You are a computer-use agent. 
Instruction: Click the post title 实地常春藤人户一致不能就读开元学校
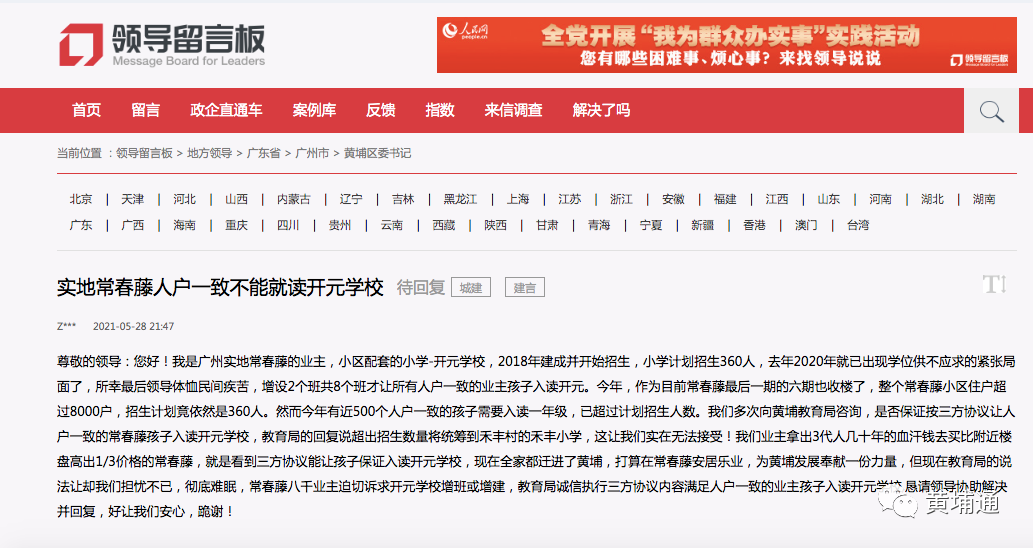point(220,287)
